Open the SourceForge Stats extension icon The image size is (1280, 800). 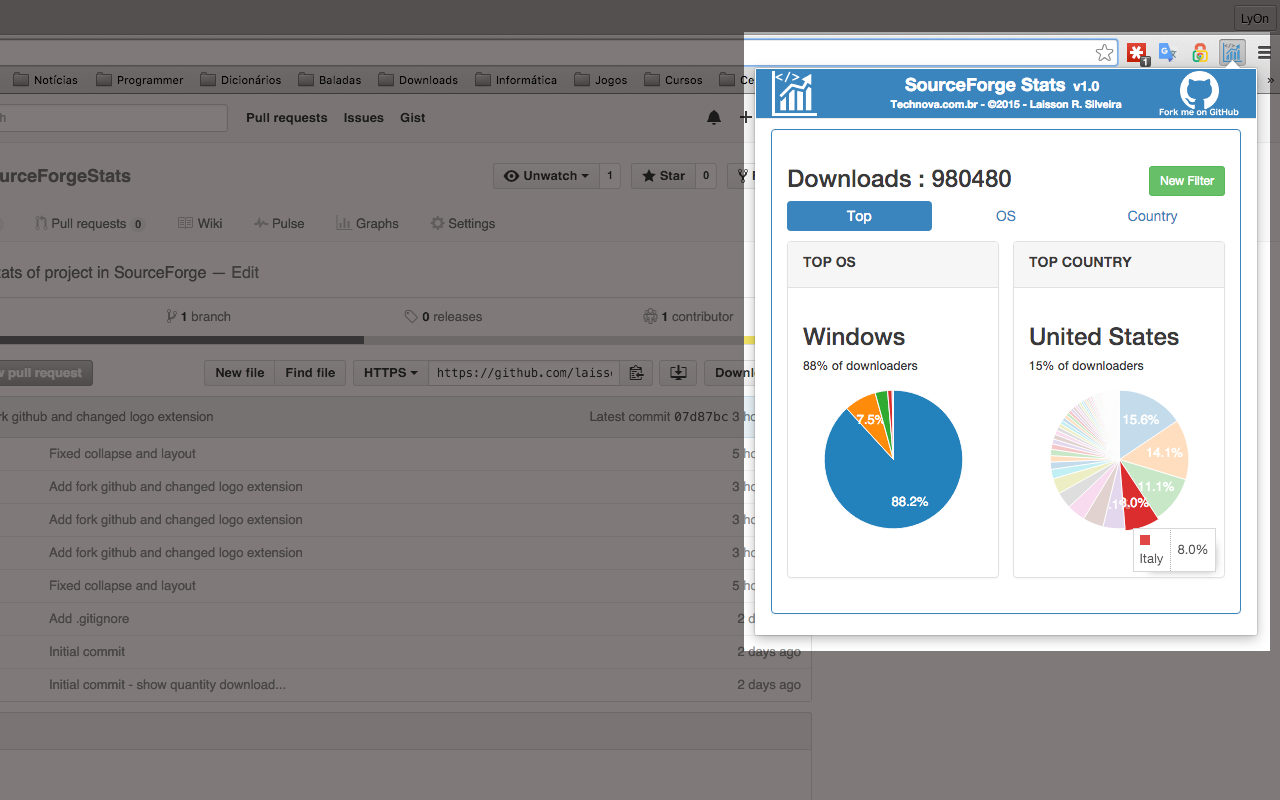[x=1232, y=52]
